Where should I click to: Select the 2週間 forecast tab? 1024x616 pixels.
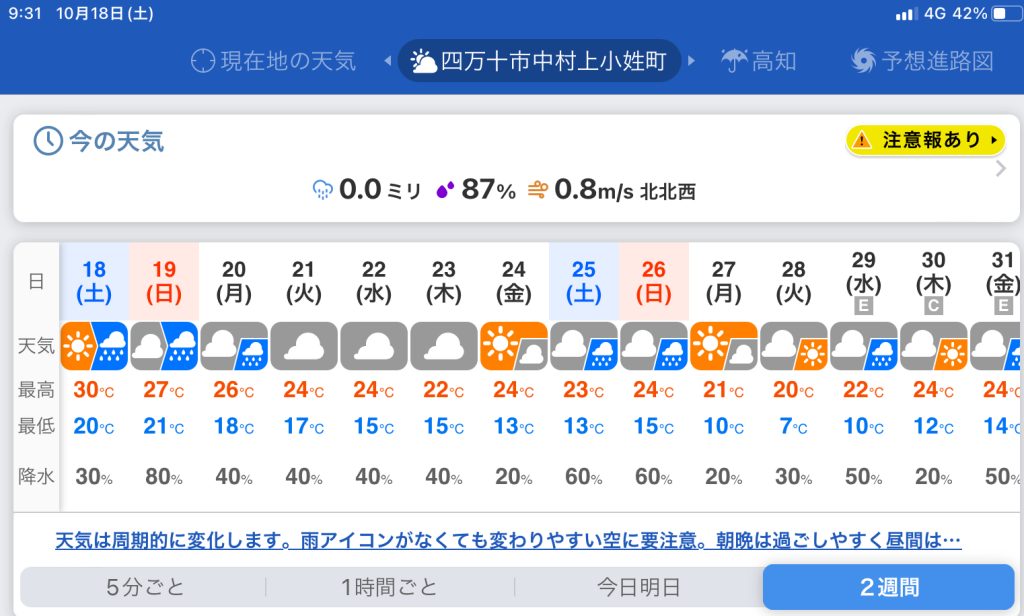coord(888,587)
